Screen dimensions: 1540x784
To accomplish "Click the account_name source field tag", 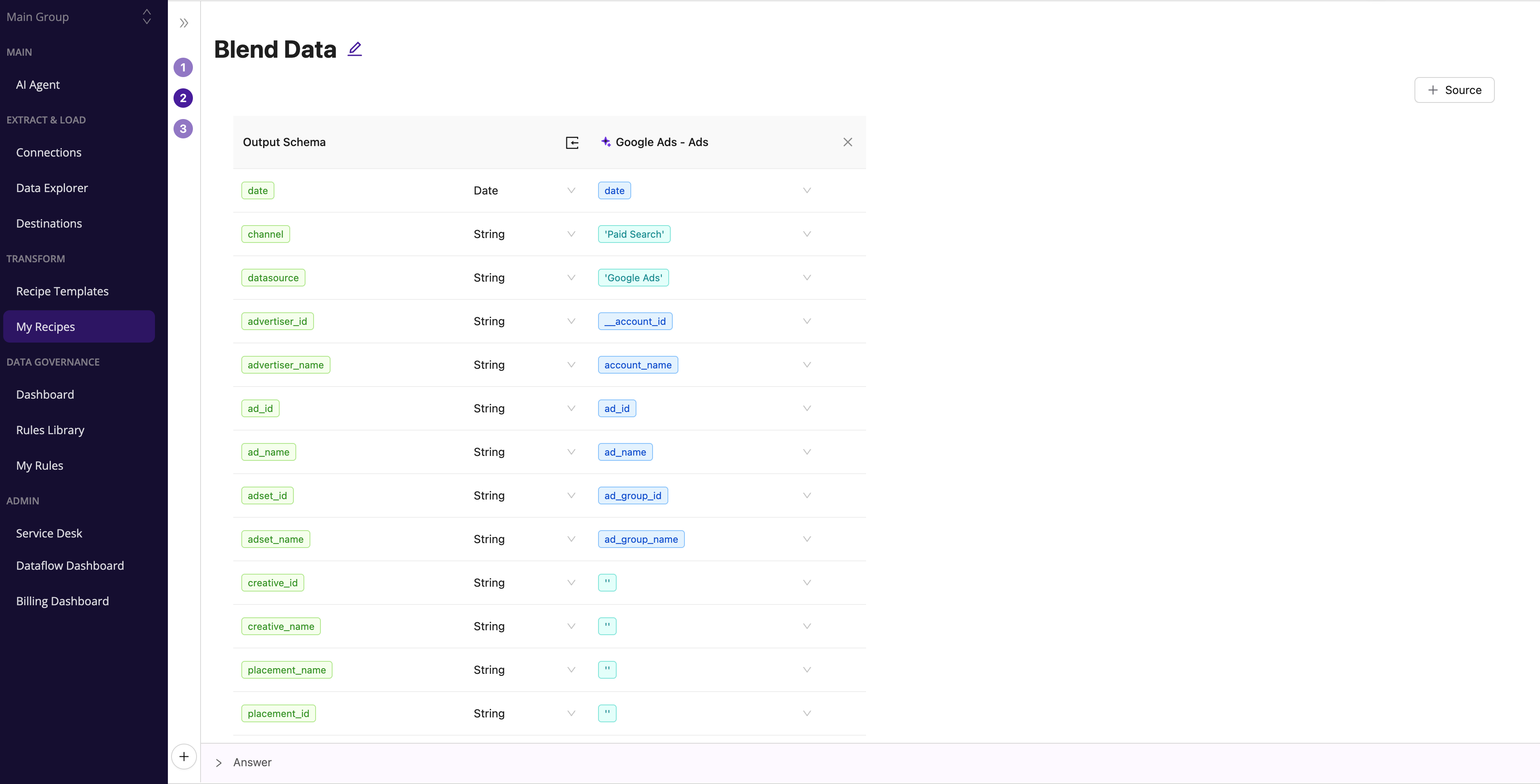I will pos(638,365).
